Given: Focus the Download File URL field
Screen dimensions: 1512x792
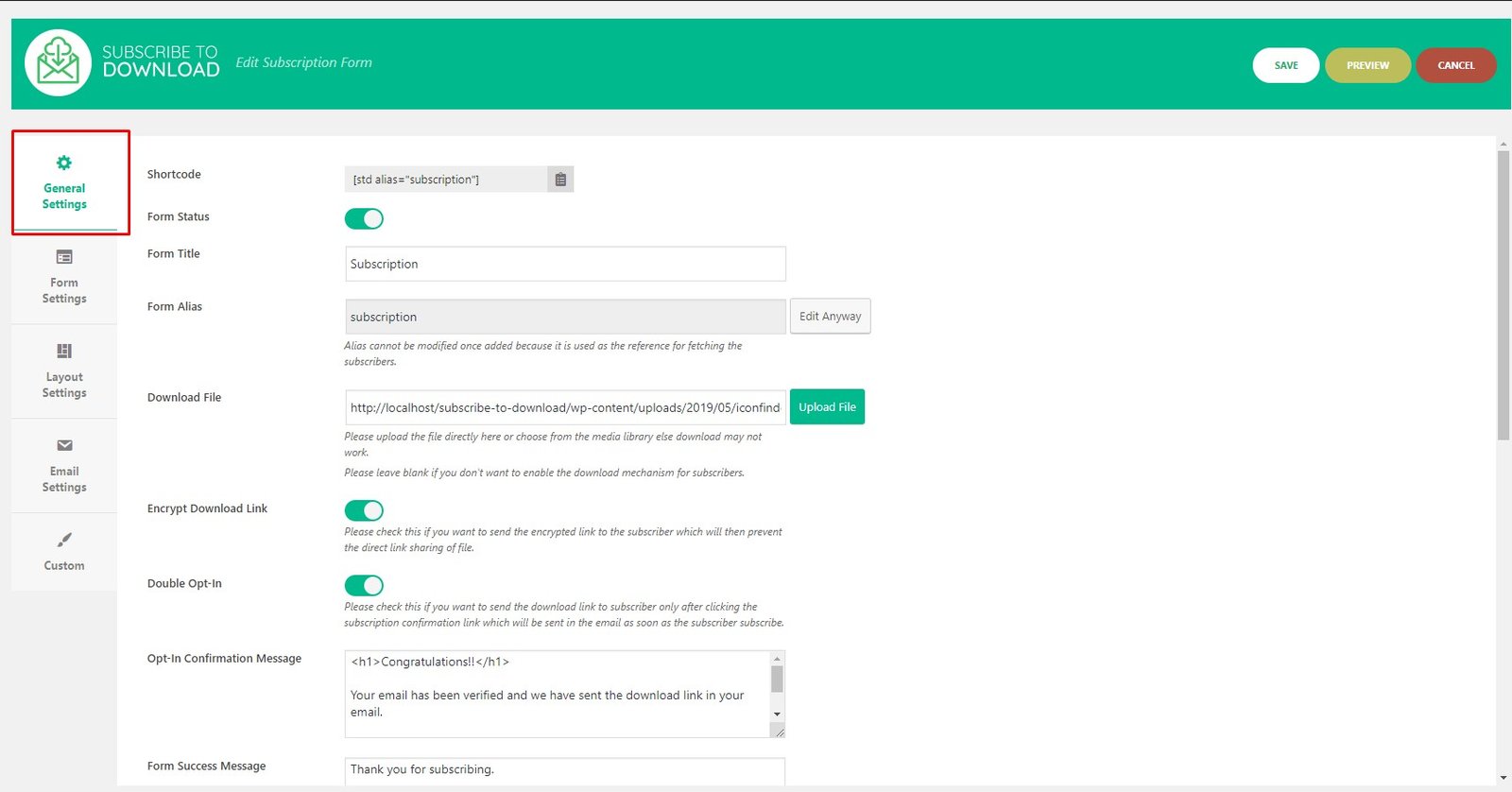Looking at the screenshot, I should [x=565, y=407].
